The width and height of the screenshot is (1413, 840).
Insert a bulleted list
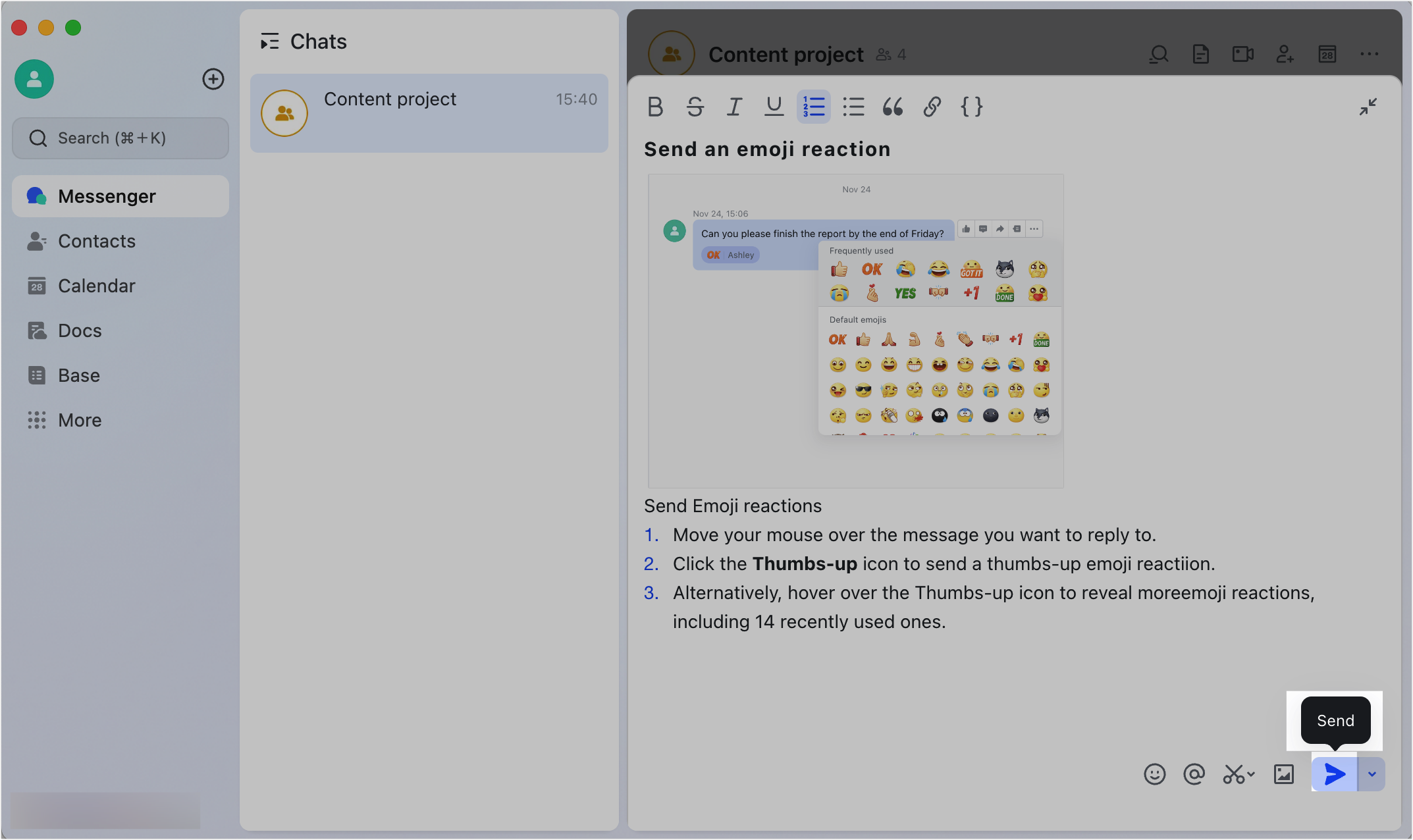coord(853,107)
